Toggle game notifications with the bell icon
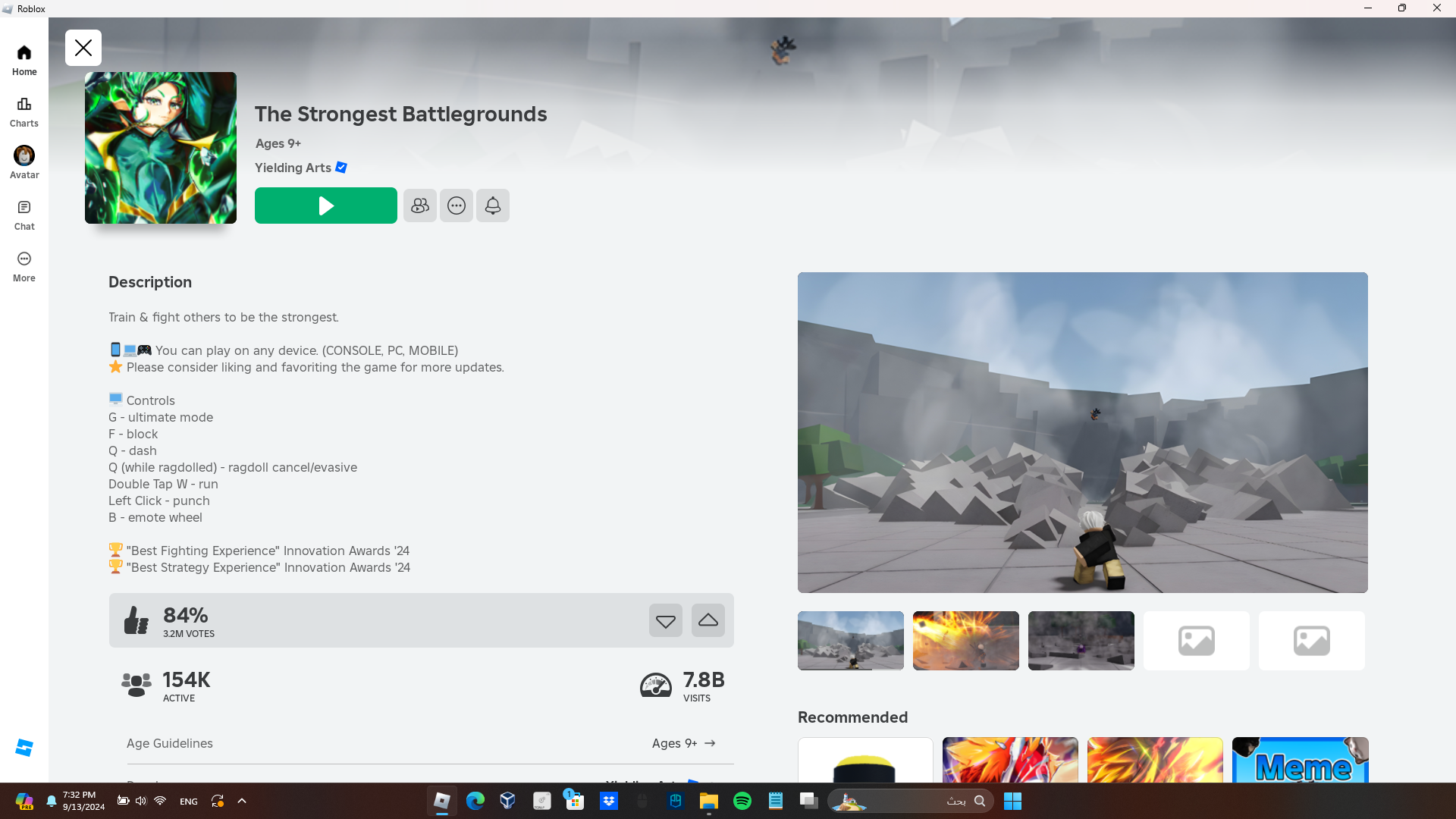 coord(493,206)
